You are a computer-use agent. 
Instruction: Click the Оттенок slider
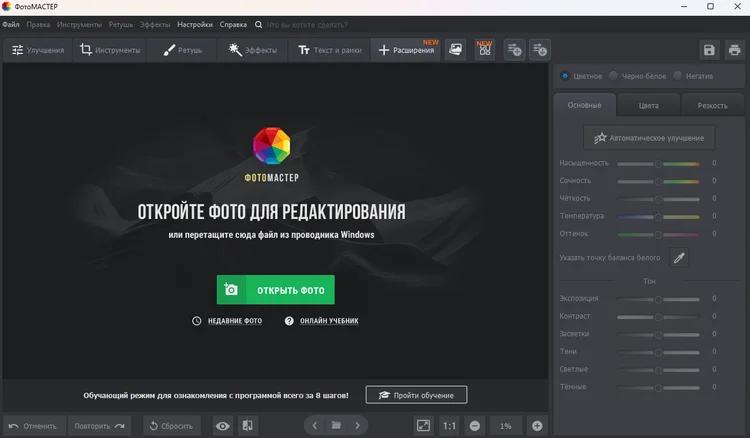[658, 234]
